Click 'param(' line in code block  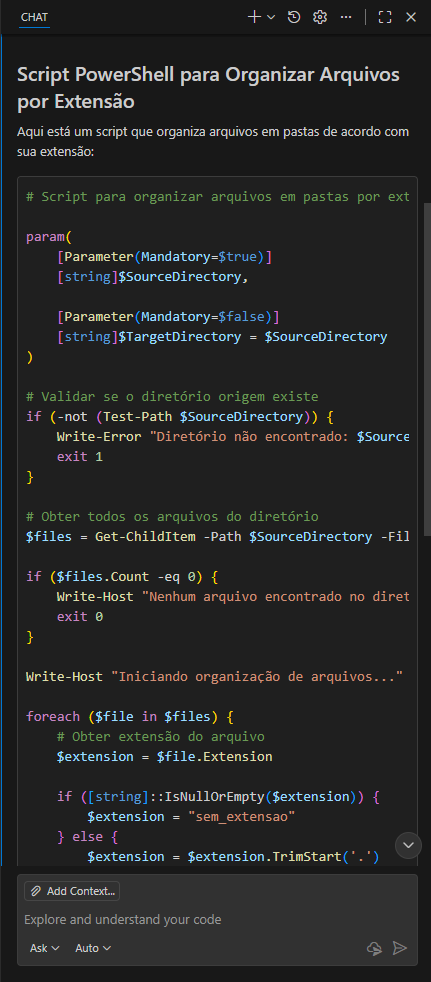pyautogui.click(x=49, y=237)
